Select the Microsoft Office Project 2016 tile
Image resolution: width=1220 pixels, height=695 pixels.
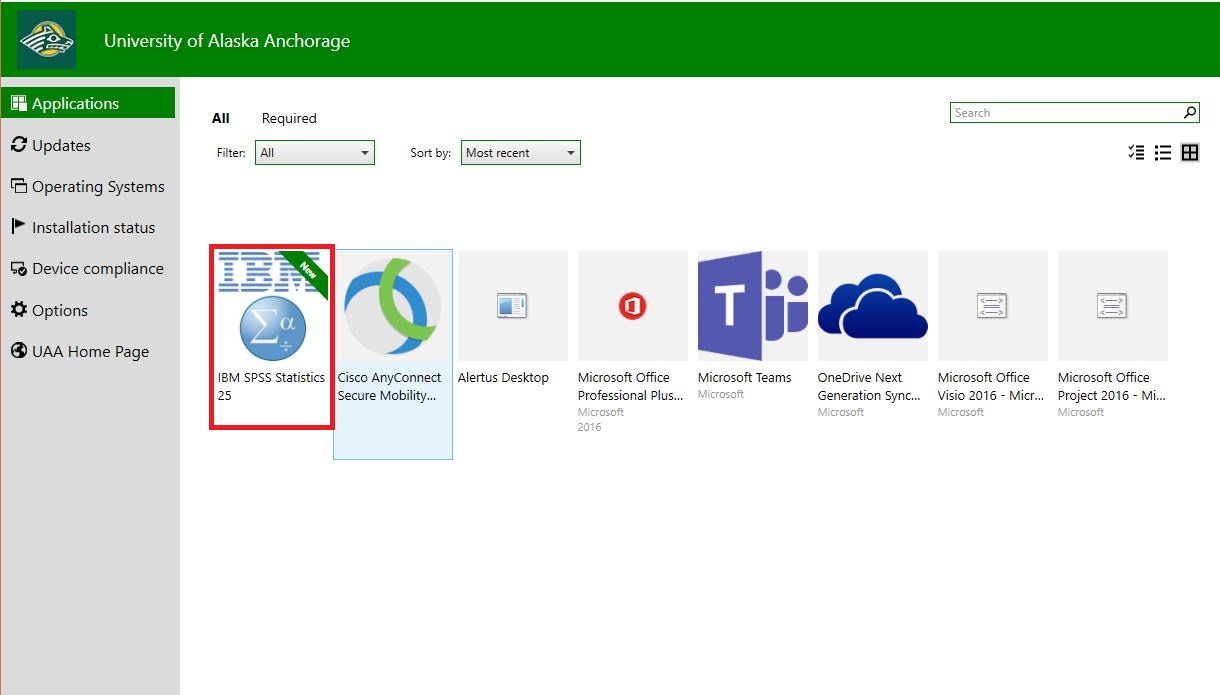(x=1112, y=306)
